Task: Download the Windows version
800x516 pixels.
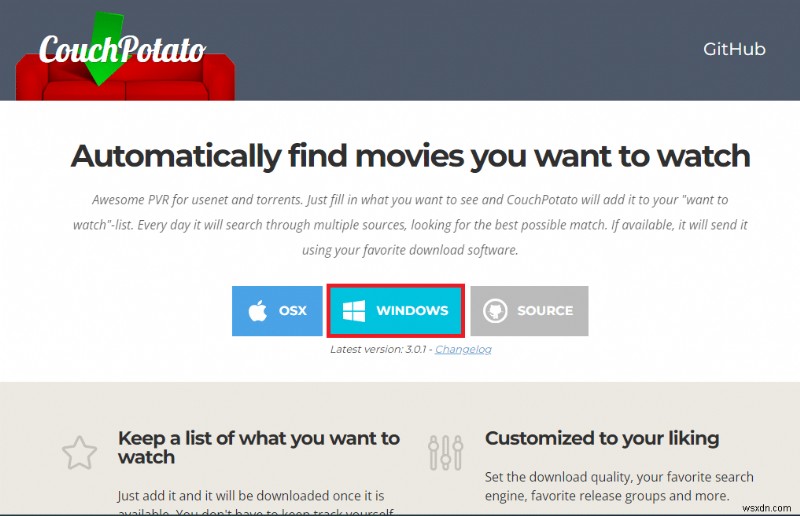Action: (x=395, y=311)
